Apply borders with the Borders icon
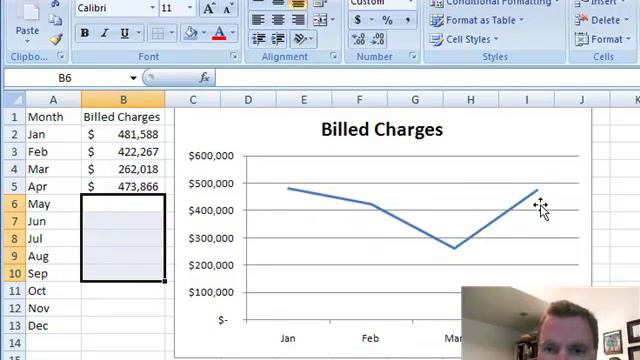The width and height of the screenshot is (640, 360). [158, 33]
